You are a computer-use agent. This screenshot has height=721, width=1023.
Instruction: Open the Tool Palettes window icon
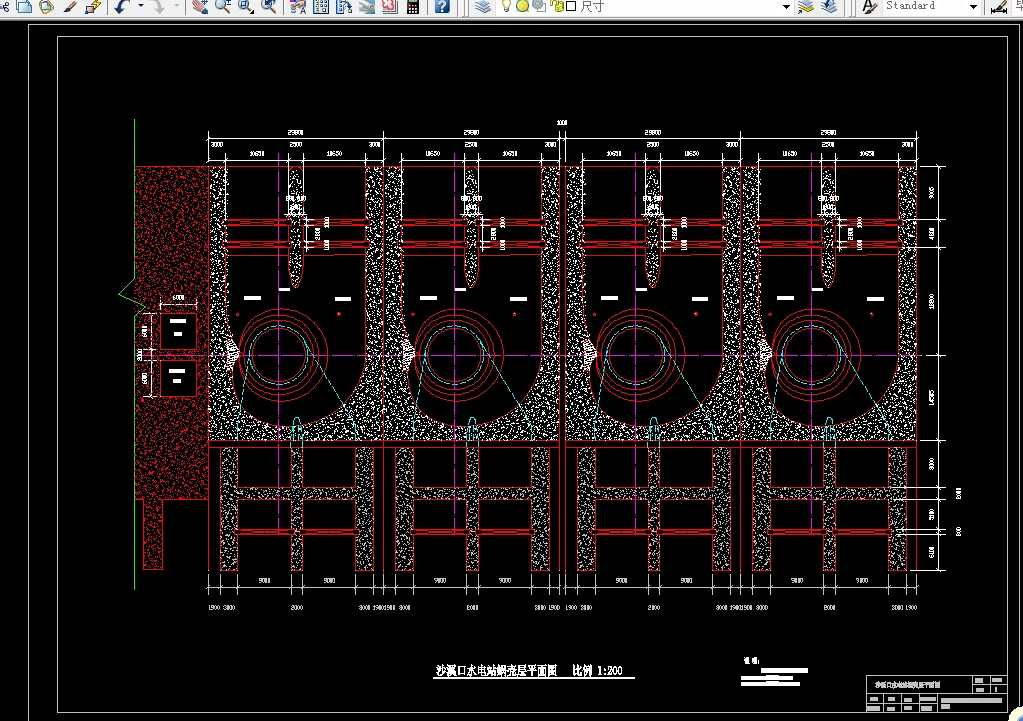344,7
